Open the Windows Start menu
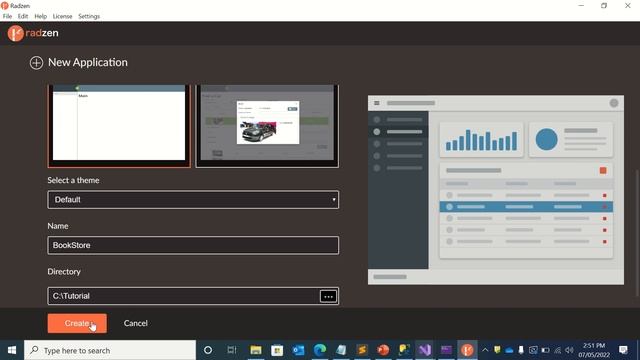This screenshot has width=640, height=360. pos(12,350)
